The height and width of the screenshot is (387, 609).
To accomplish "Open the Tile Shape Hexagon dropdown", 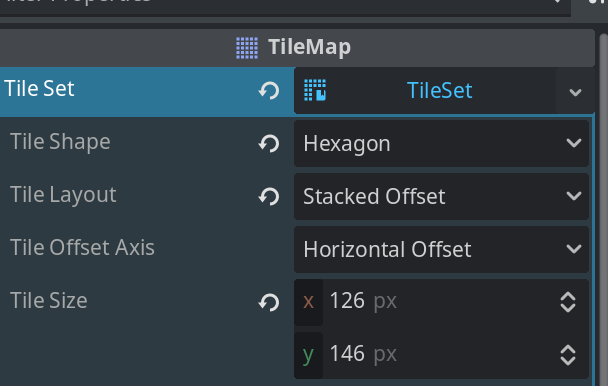I will [442, 143].
